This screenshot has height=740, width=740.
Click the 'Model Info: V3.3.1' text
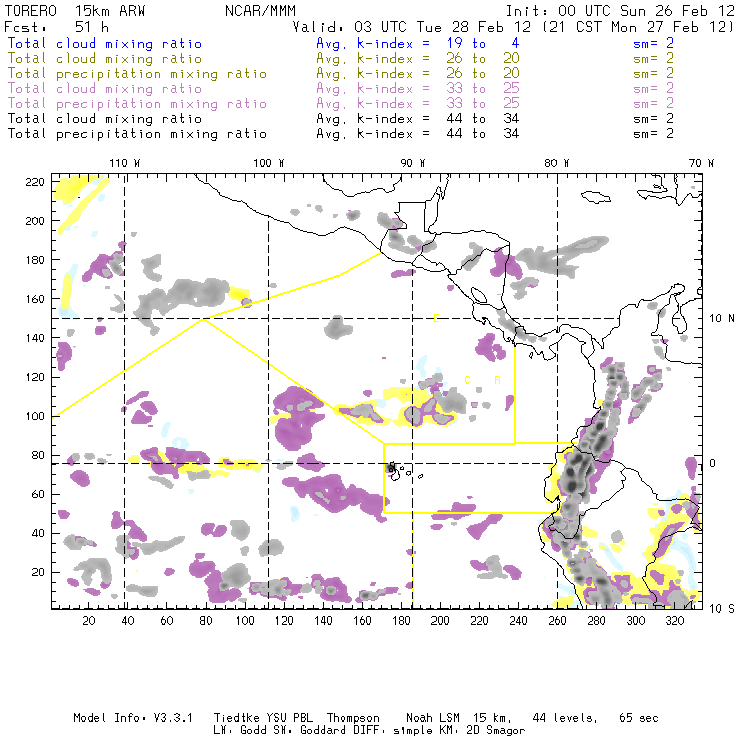(133, 718)
